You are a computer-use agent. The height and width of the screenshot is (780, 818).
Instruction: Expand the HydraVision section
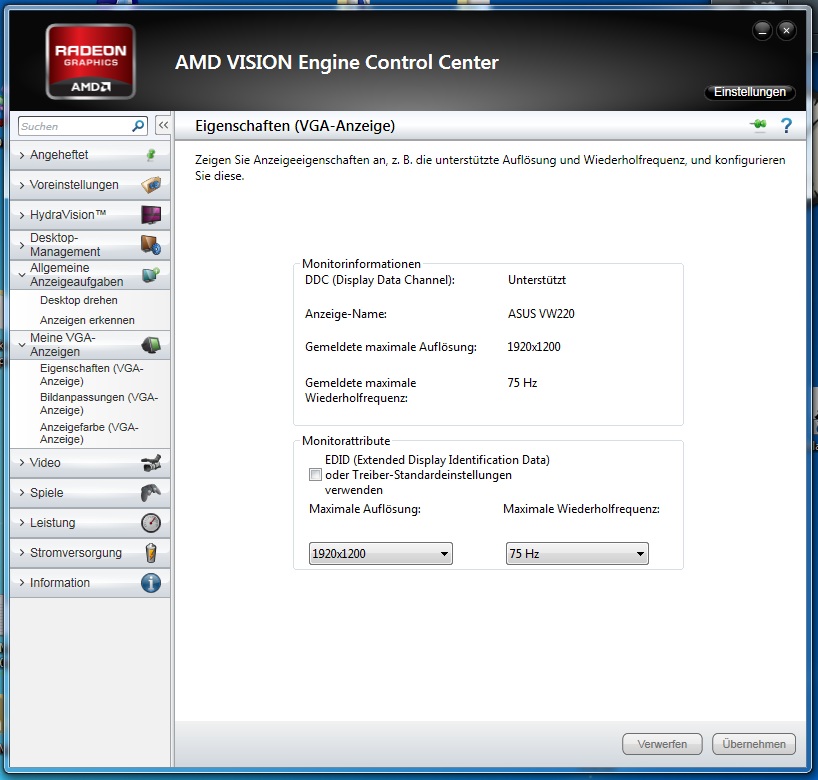[90, 215]
